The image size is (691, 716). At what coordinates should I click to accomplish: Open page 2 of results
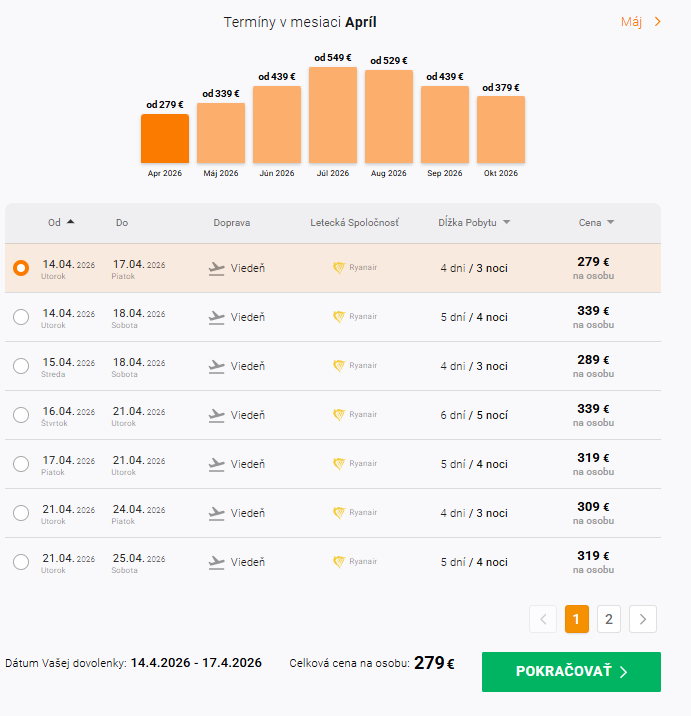608,619
